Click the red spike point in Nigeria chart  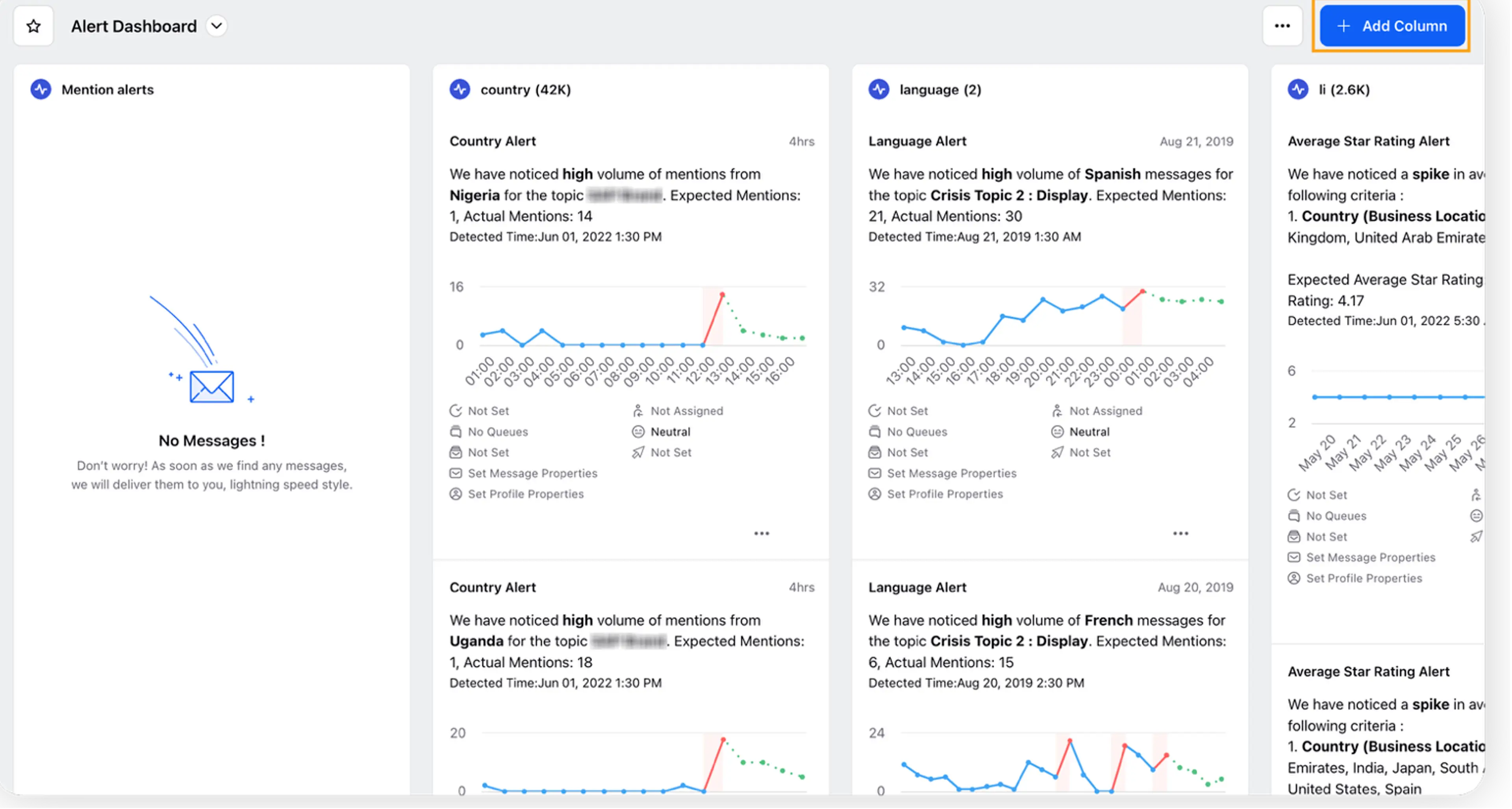click(722, 294)
